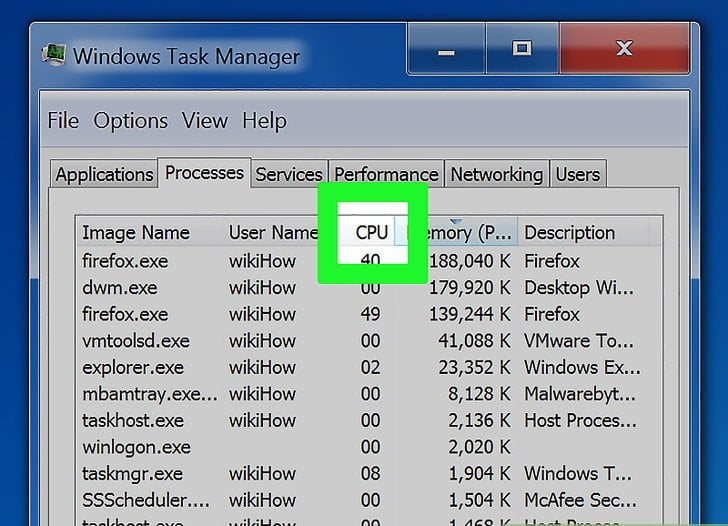Screen dimensions: 728x526
Task: Click CPU value 49 for firefox.exe
Action: tap(370, 315)
